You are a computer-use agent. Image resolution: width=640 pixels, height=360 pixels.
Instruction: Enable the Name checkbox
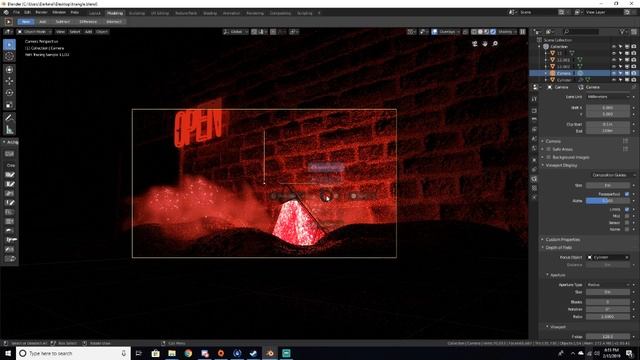pos(627,229)
